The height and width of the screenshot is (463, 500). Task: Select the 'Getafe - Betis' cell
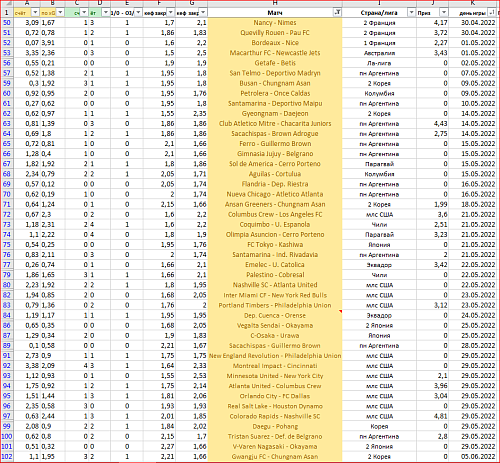(275, 63)
